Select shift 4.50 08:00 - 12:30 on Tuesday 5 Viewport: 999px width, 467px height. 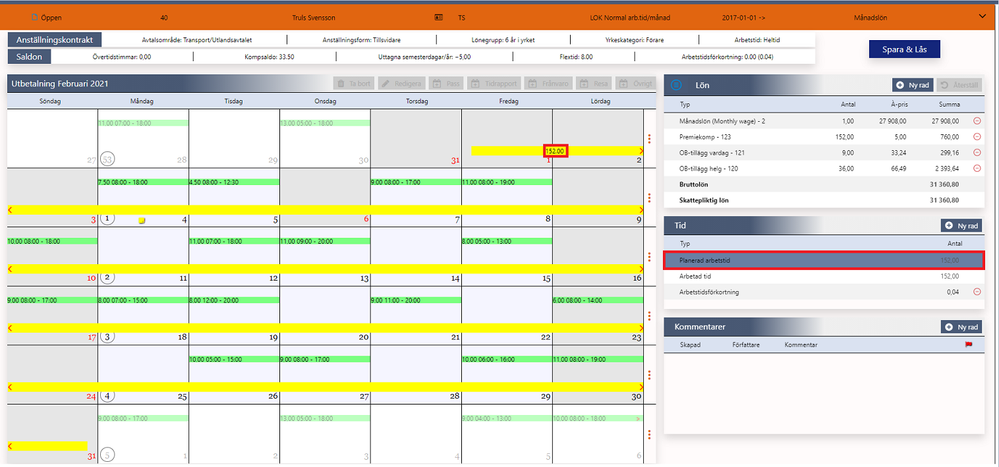(234, 182)
